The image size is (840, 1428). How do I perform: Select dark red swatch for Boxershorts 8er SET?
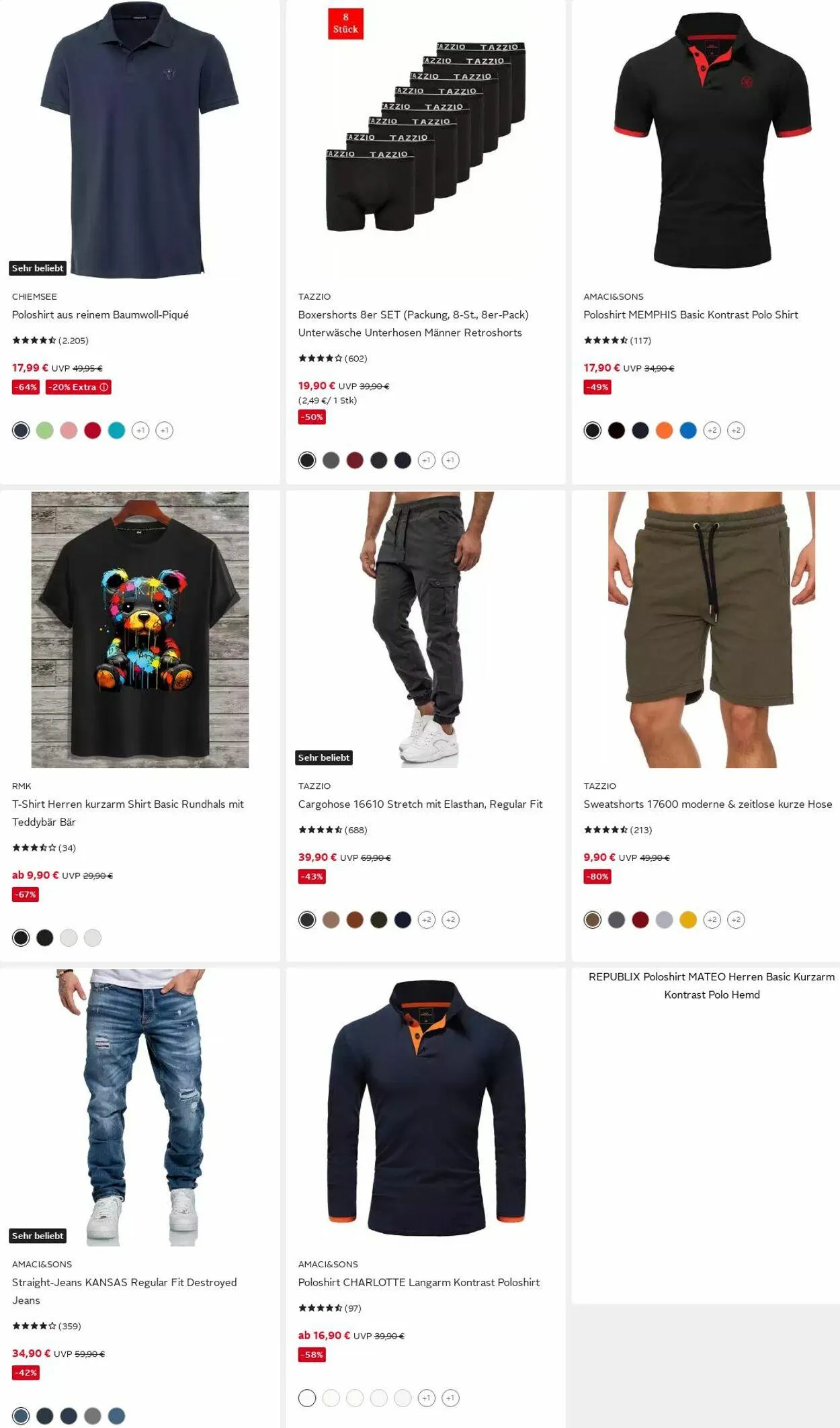click(x=355, y=460)
